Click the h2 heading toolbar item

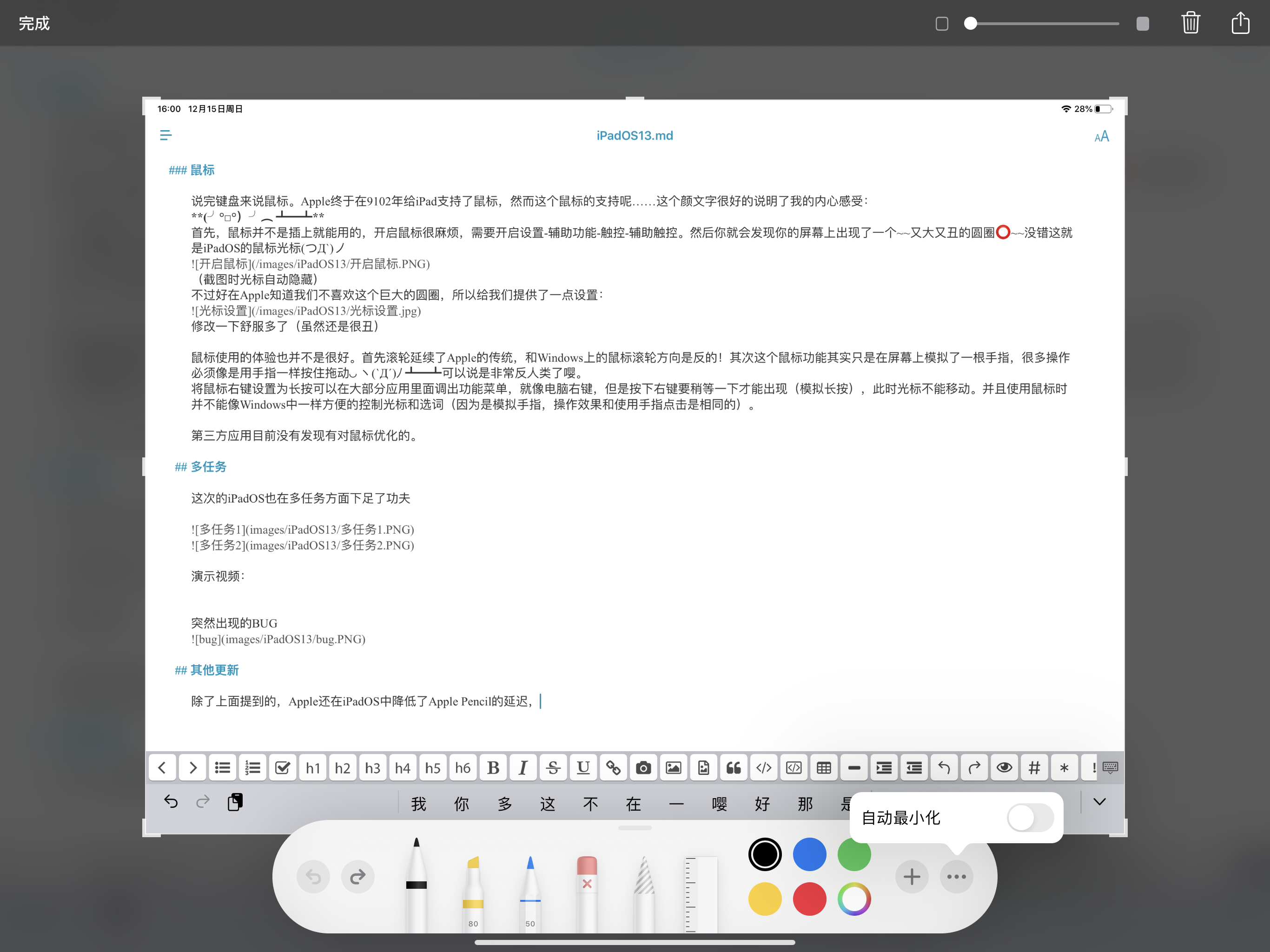coord(343,767)
